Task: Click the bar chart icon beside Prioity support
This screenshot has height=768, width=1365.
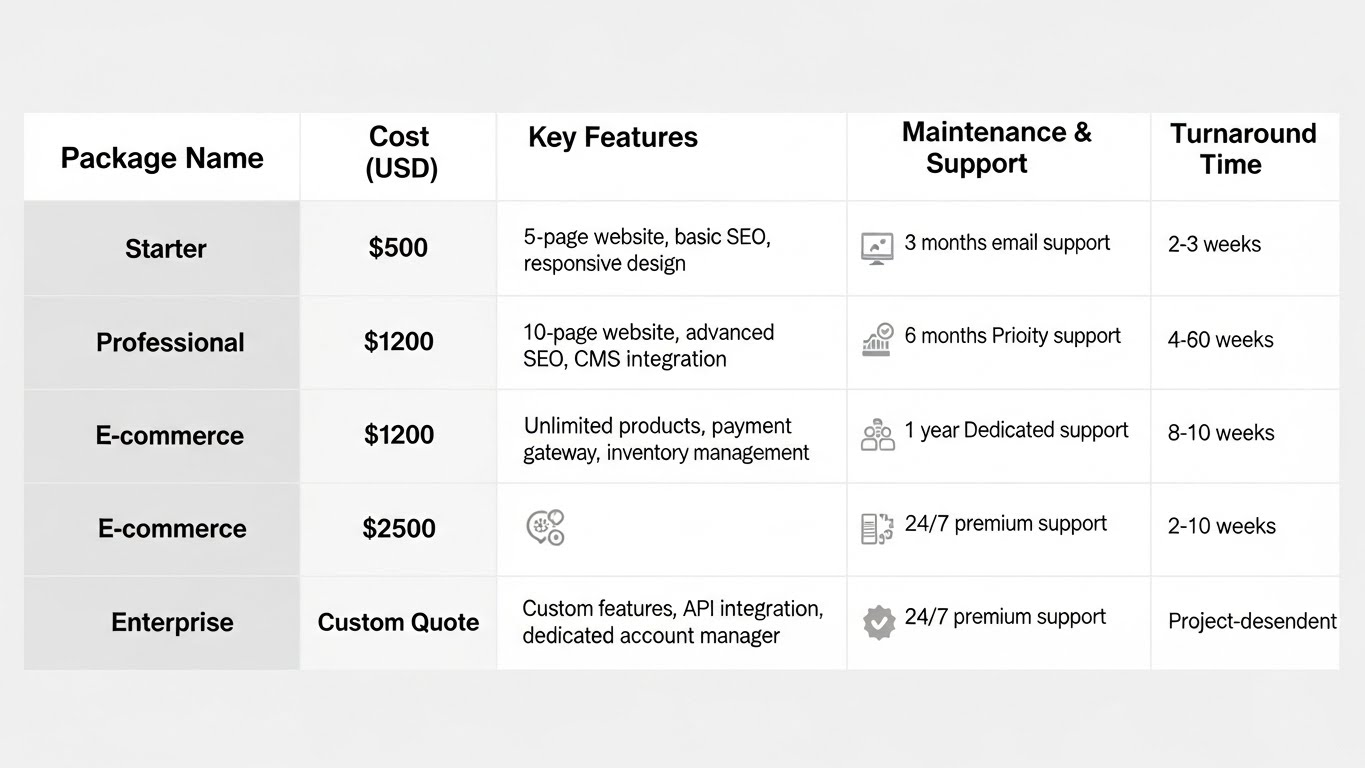Action: point(877,339)
